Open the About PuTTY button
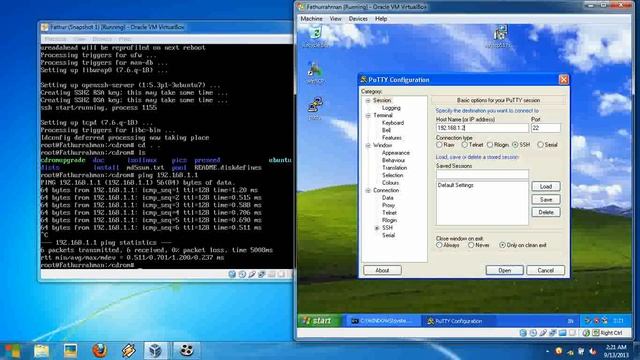Screen dimensions: 640x360 tap(382, 270)
